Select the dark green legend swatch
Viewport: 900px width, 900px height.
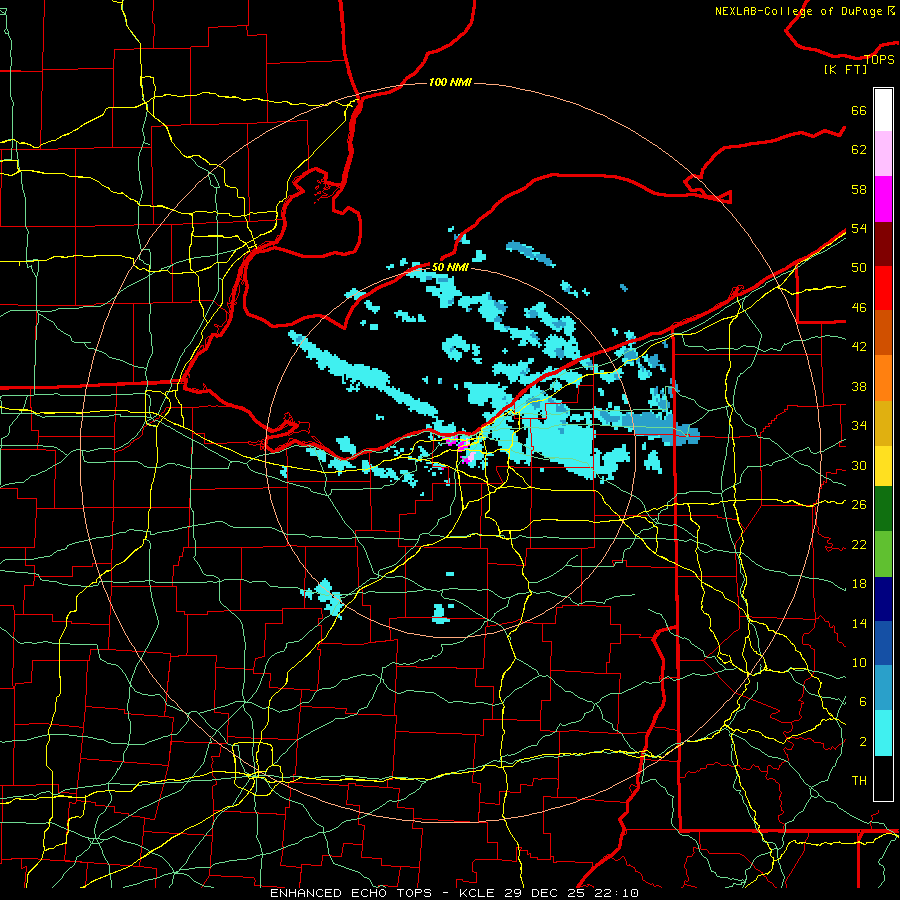pyautogui.click(x=883, y=509)
